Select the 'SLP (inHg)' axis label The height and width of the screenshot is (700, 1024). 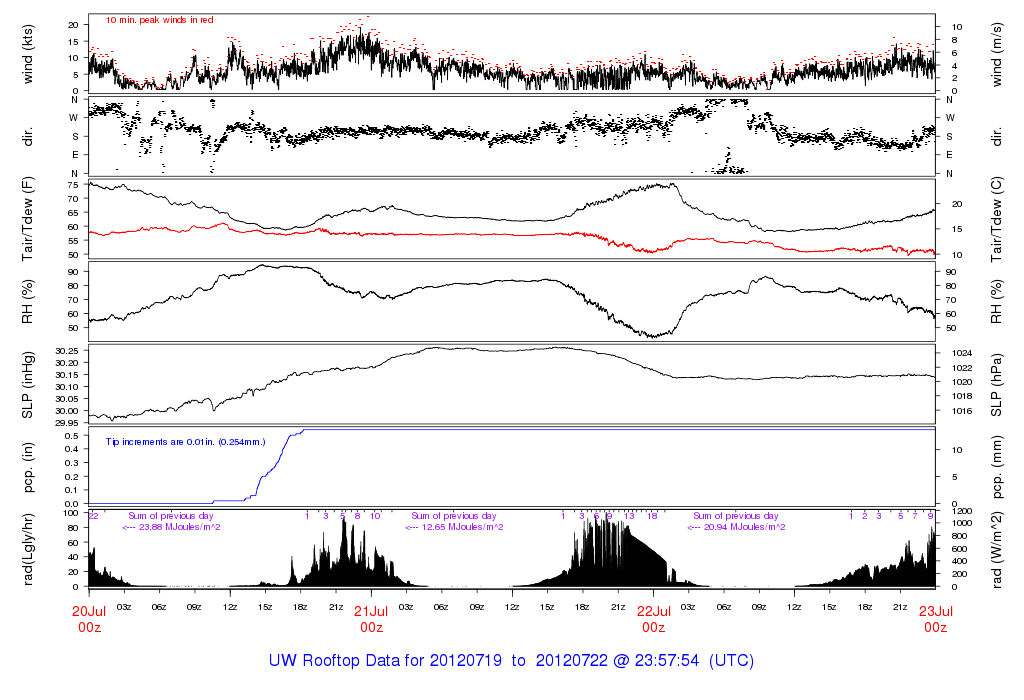(27, 385)
